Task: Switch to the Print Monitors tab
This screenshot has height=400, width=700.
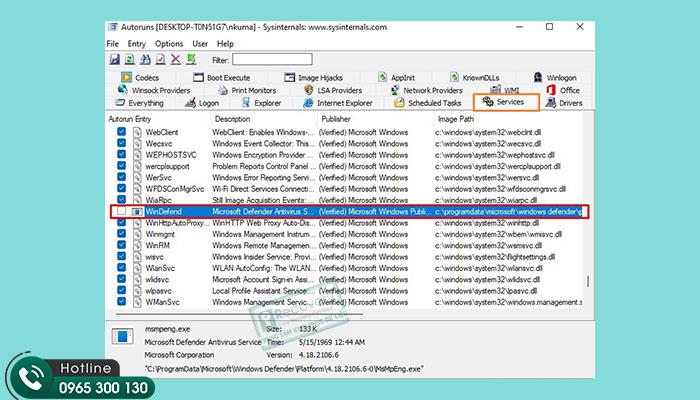Action: click(x=247, y=90)
